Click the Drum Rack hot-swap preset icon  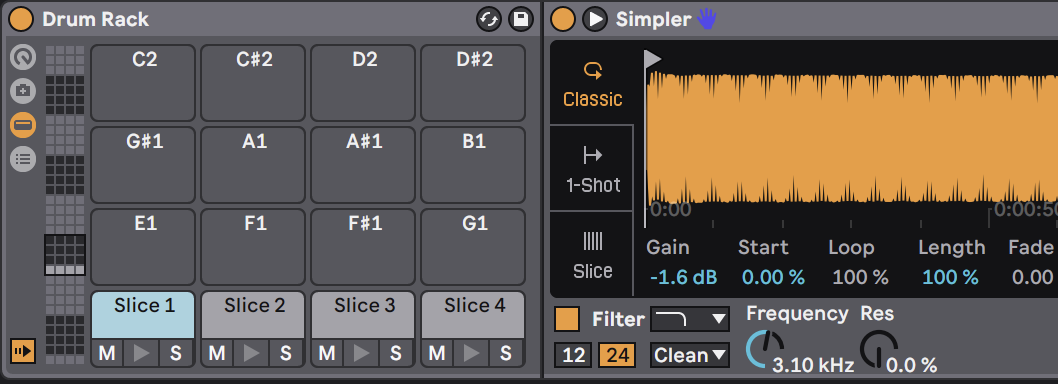click(489, 19)
